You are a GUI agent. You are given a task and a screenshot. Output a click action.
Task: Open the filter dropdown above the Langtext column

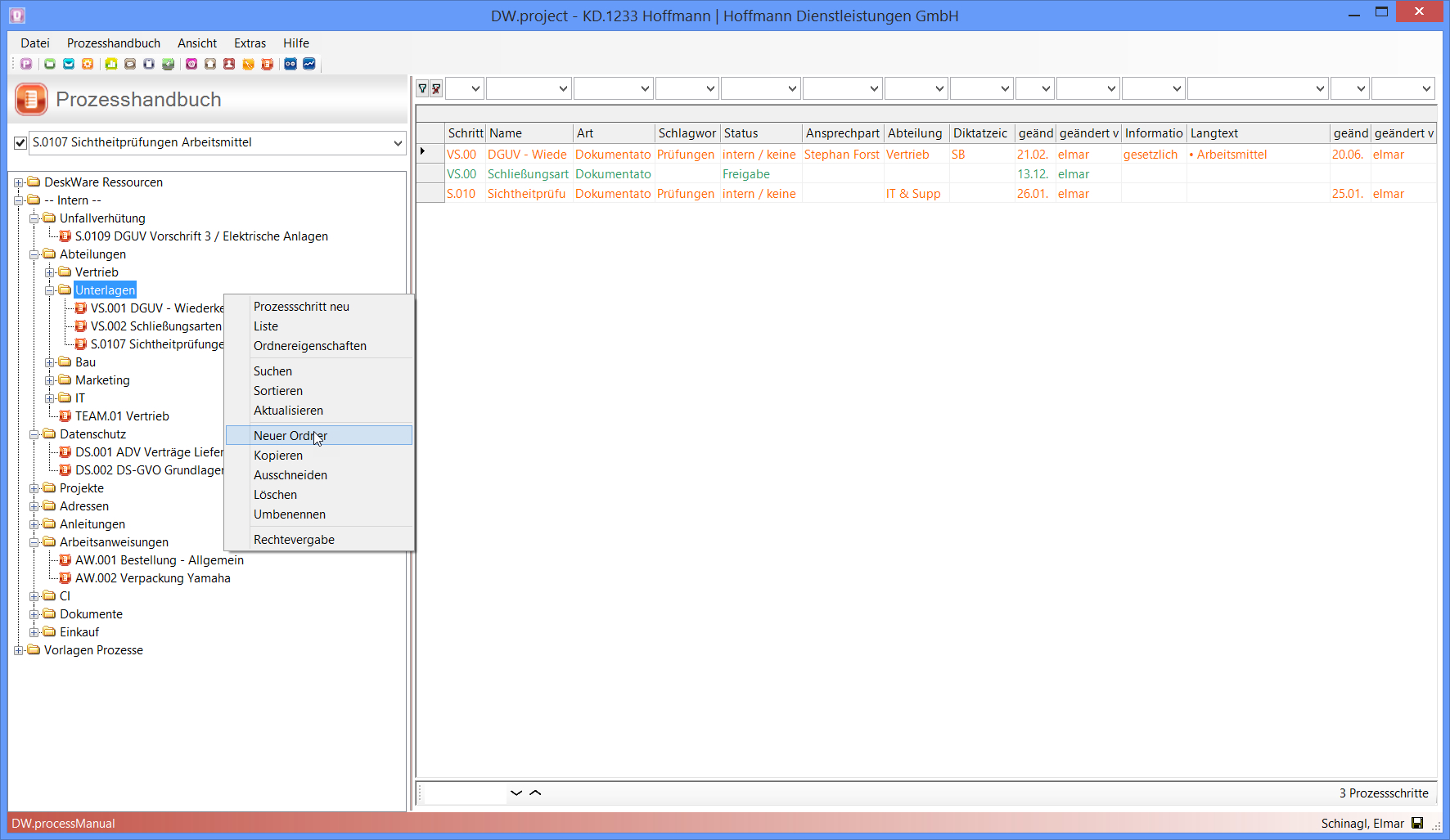pos(1320,88)
